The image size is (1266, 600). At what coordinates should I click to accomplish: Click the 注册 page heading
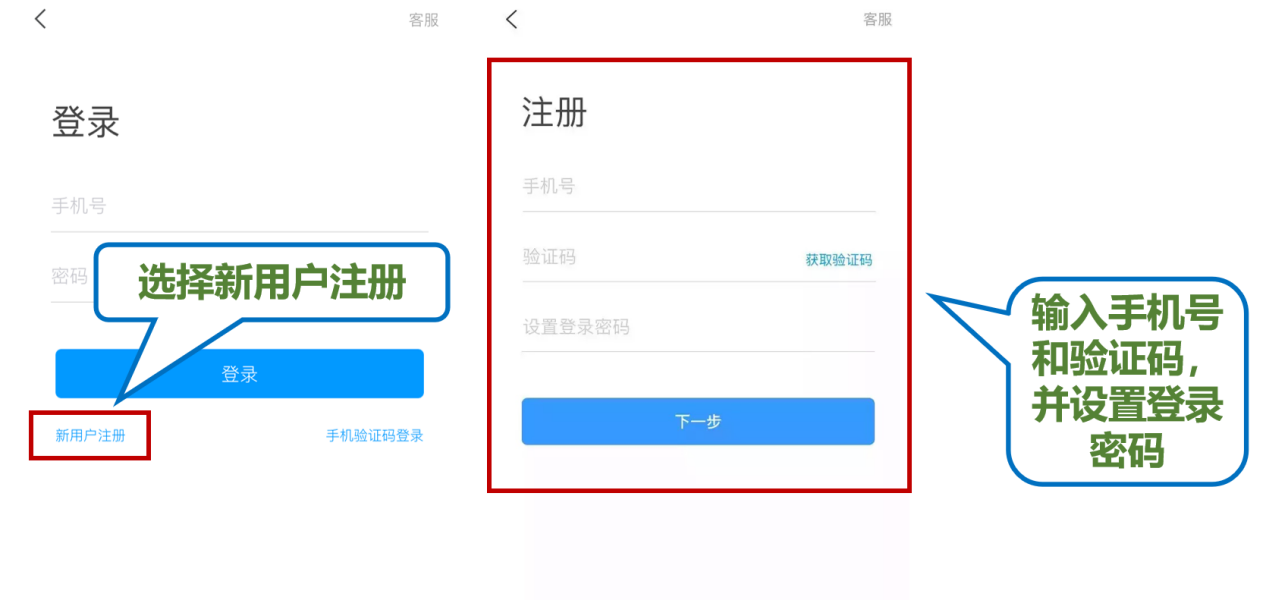tap(554, 112)
